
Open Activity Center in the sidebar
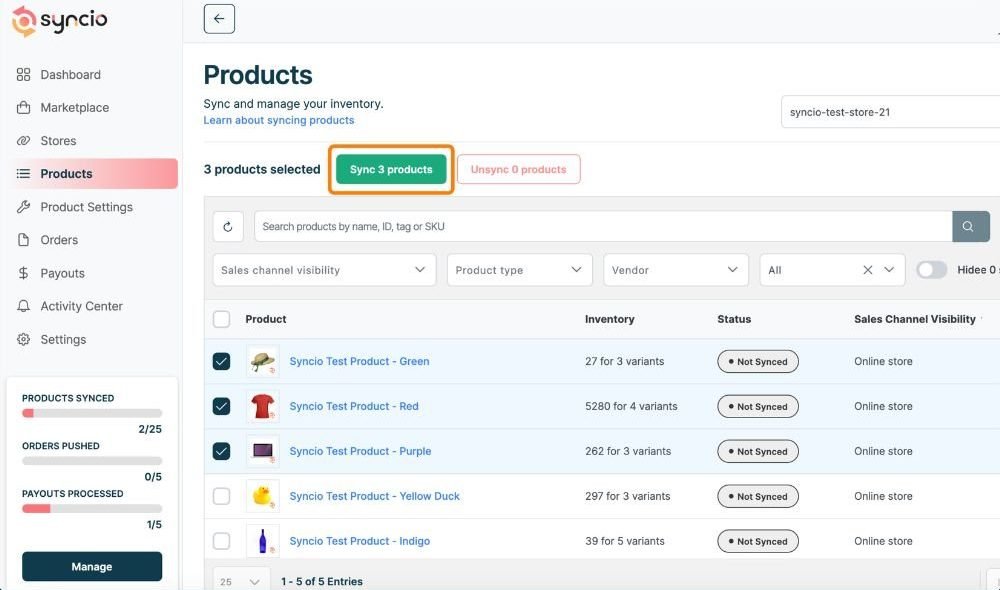coord(82,306)
